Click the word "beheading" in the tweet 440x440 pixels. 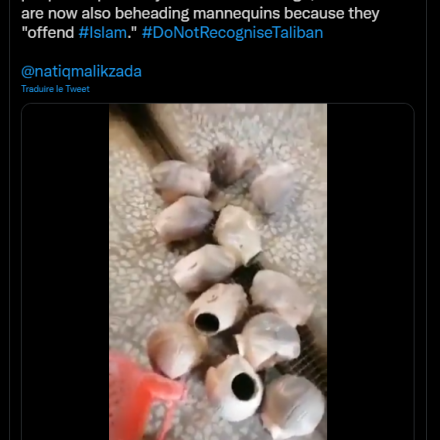tap(152, 14)
